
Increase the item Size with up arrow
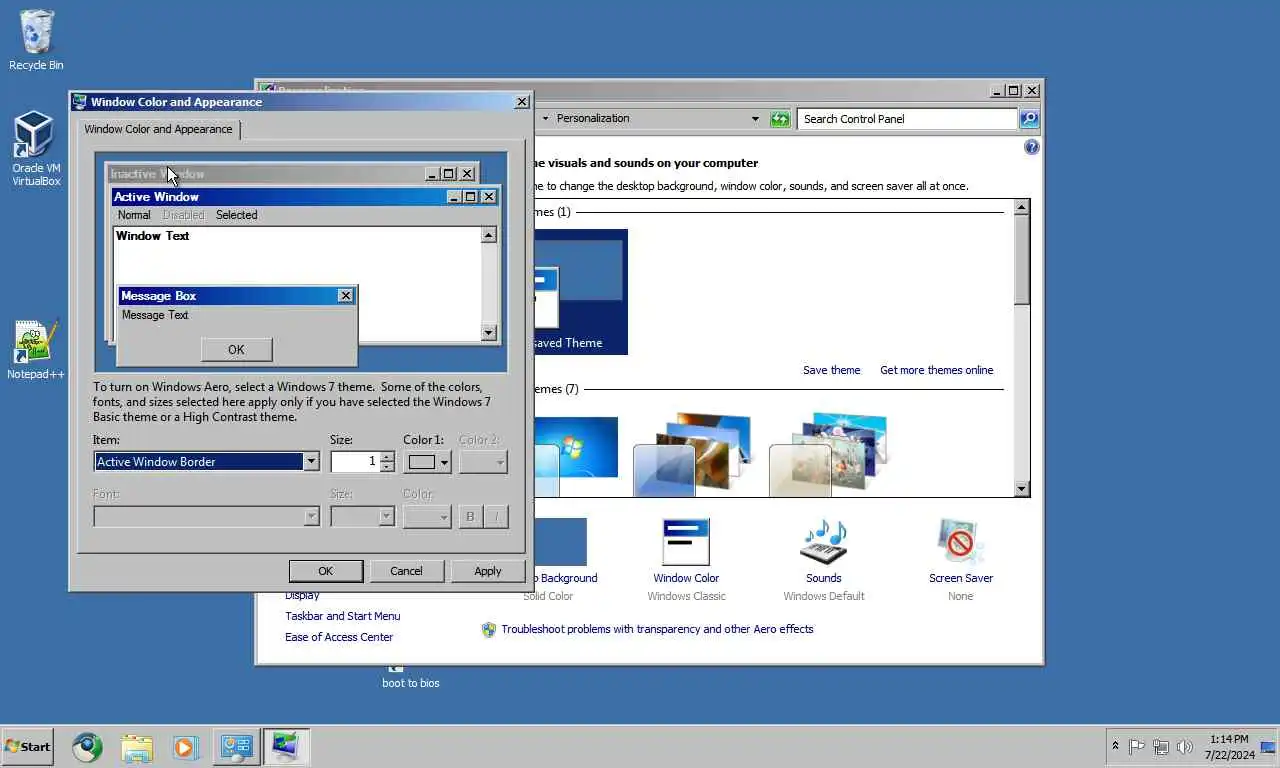click(x=387, y=457)
